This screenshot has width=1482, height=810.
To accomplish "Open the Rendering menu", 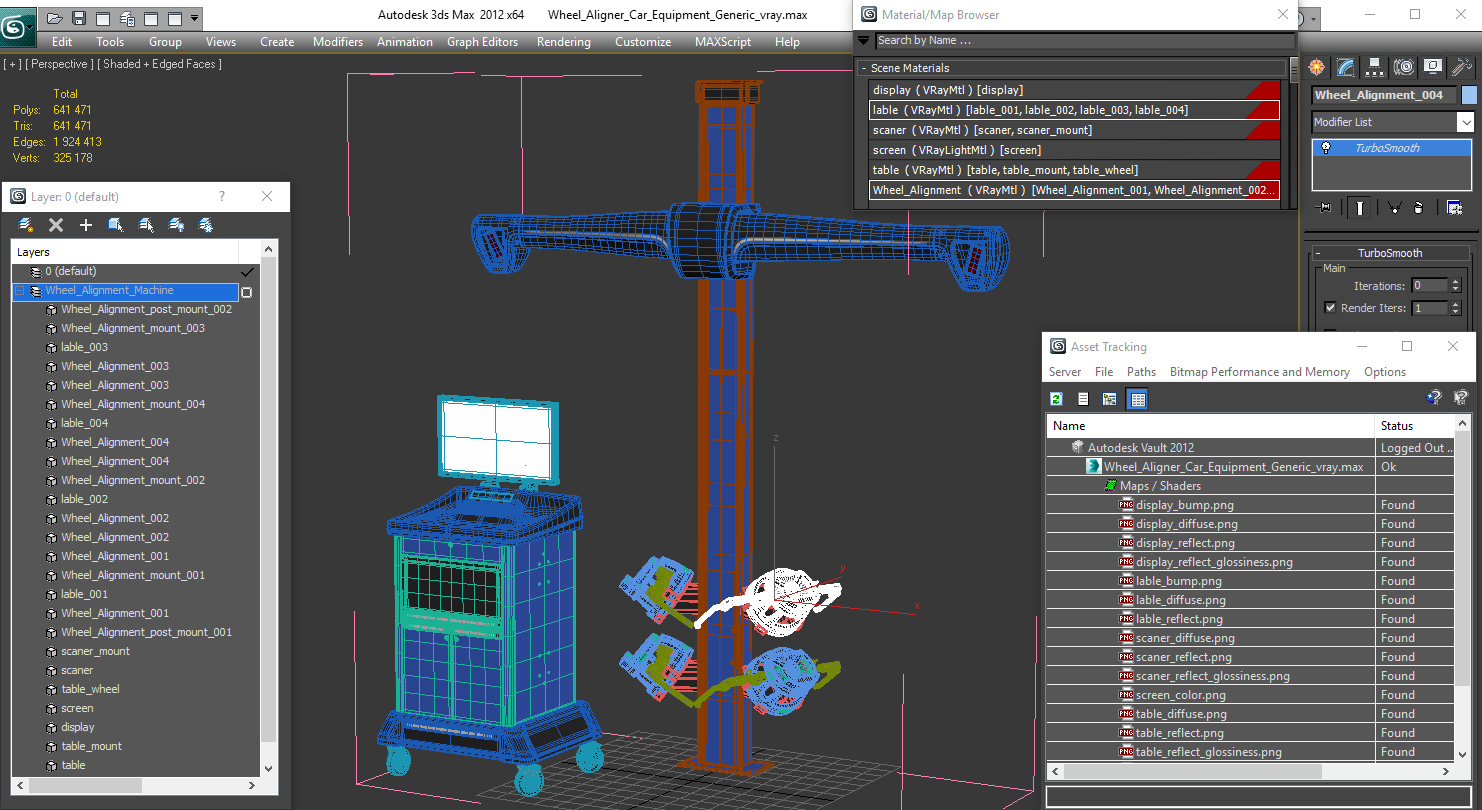I will (563, 42).
